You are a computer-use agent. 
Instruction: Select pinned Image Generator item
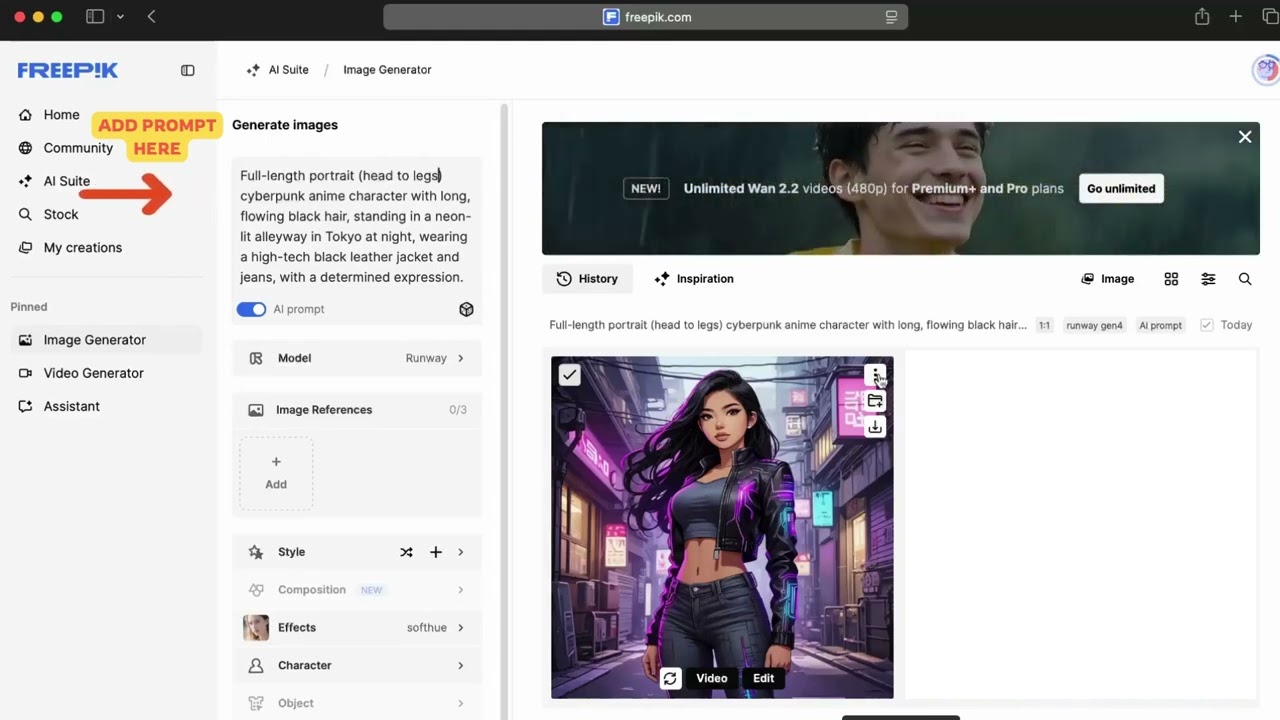coord(105,340)
